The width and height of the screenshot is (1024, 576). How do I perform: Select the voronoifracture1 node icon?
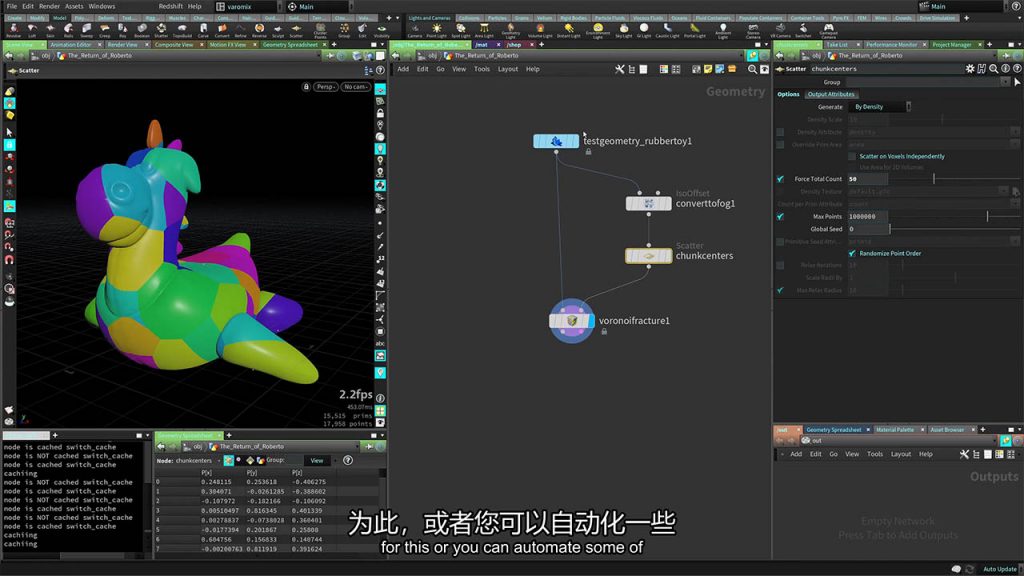click(572, 321)
